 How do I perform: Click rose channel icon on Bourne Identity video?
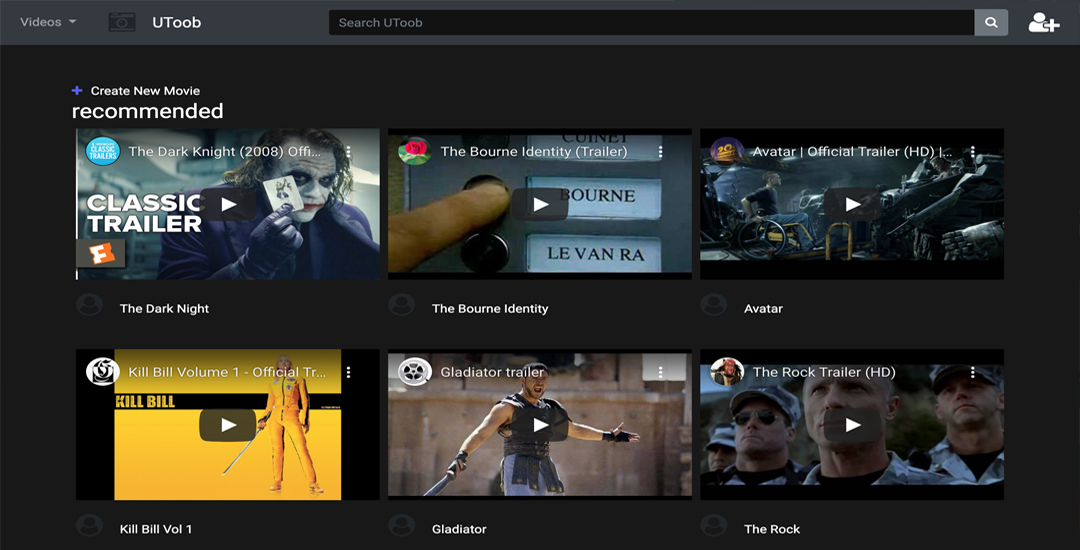[415, 151]
